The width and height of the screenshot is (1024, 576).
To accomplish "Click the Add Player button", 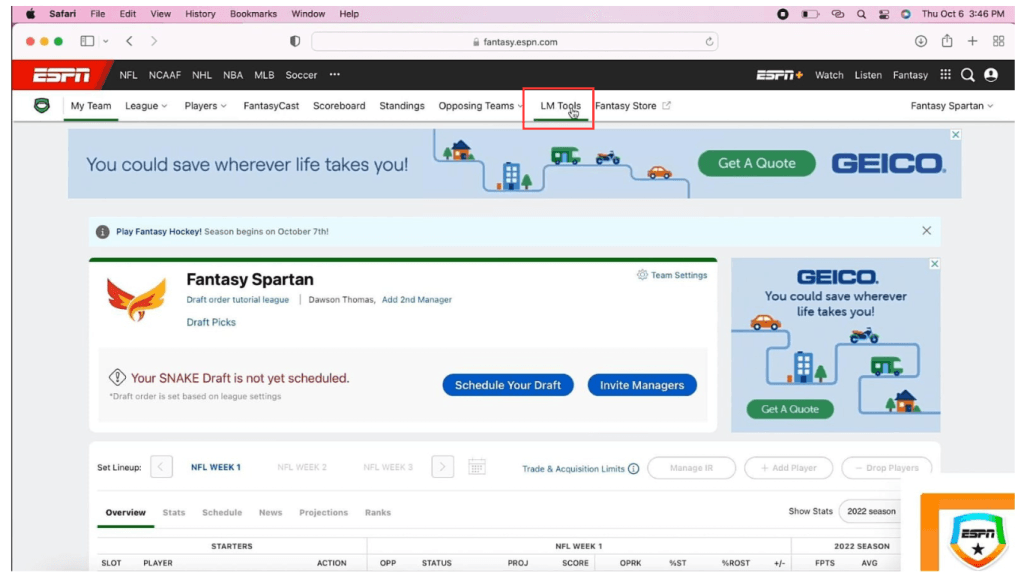I will pos(789,468).
